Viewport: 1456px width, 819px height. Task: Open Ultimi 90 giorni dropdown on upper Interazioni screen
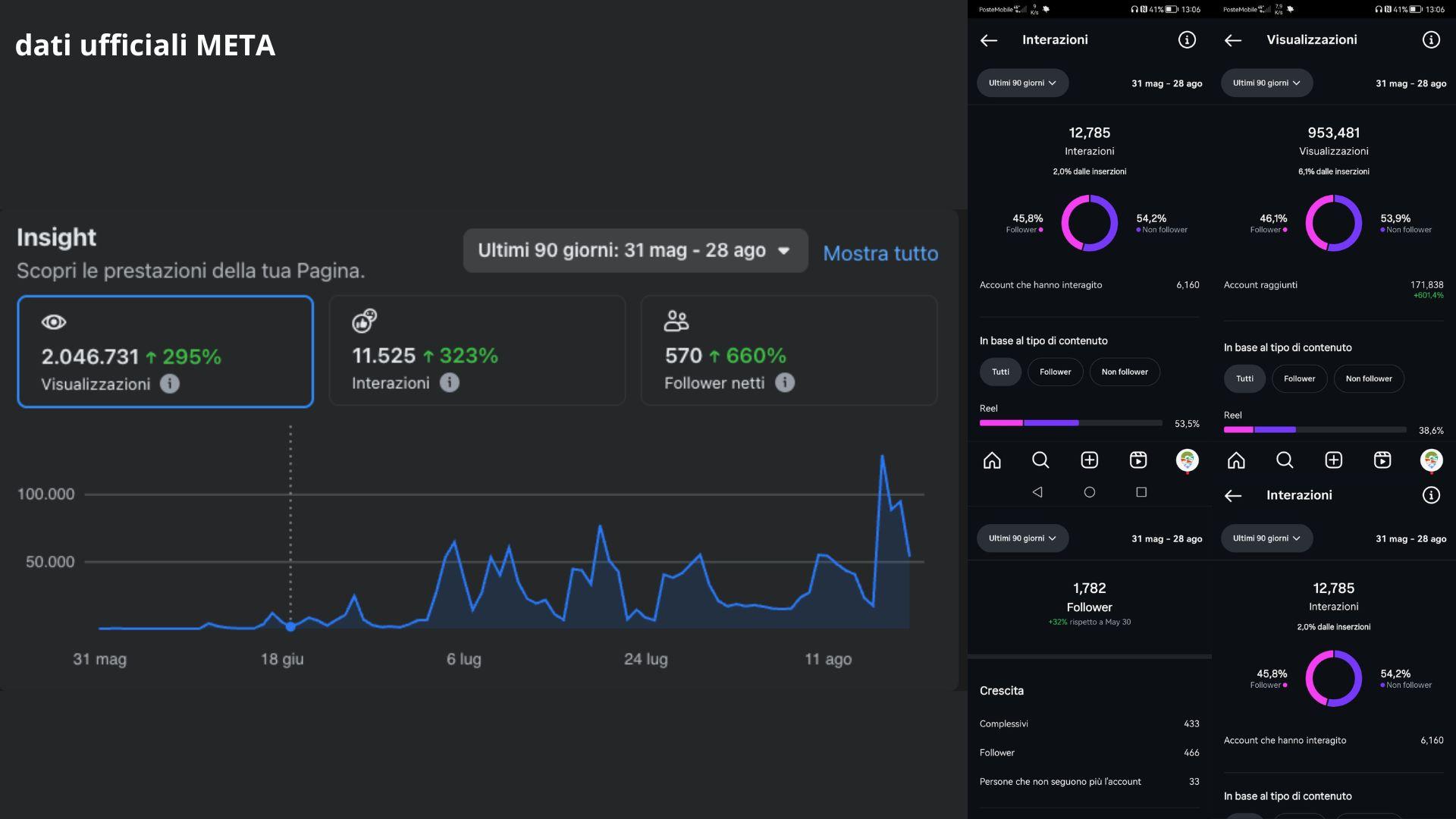[1022, 83]
